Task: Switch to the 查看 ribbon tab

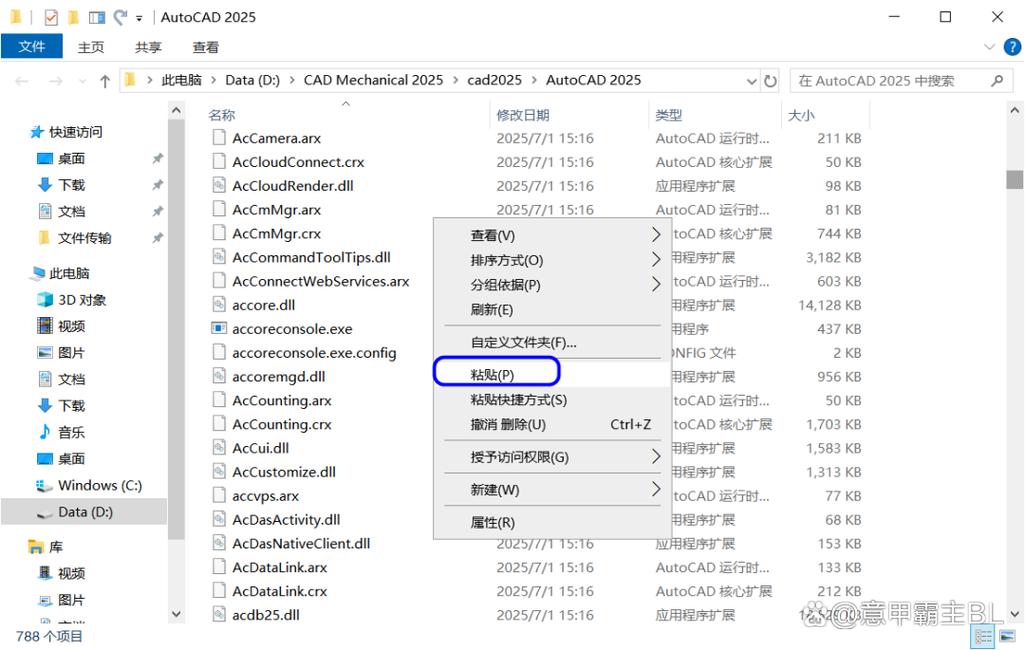Action: tap(205, 46)
